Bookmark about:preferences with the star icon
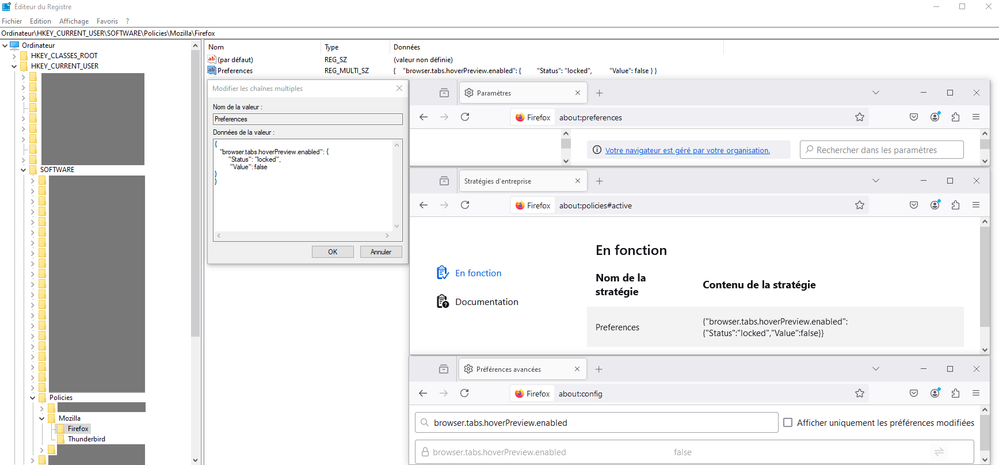999x465 pixels. (859, 117)
